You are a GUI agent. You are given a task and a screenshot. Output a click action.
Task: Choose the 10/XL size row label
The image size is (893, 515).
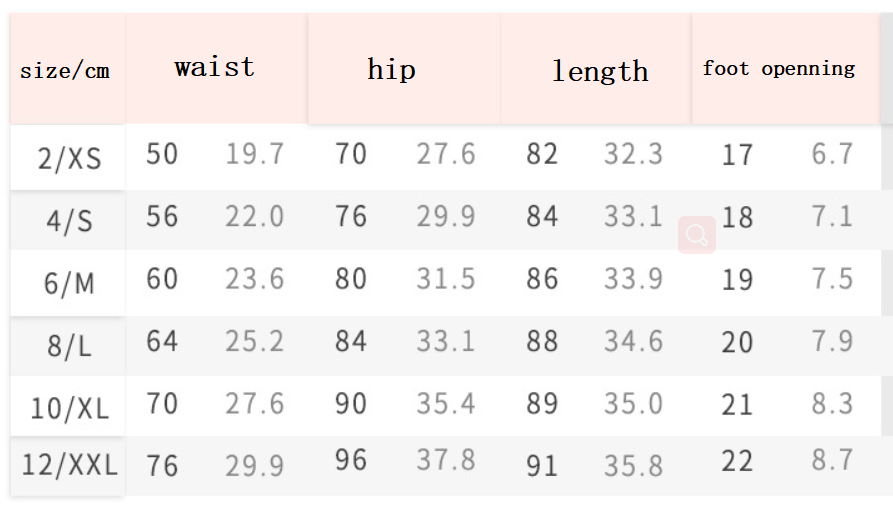click(69, 408)
